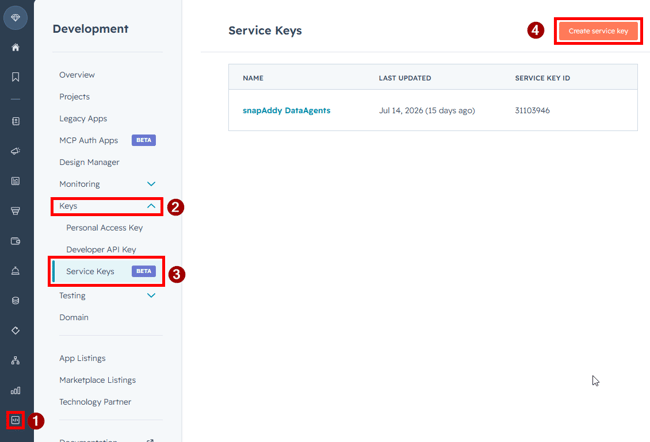Collapse the Keys section chevron

(151, 206)
